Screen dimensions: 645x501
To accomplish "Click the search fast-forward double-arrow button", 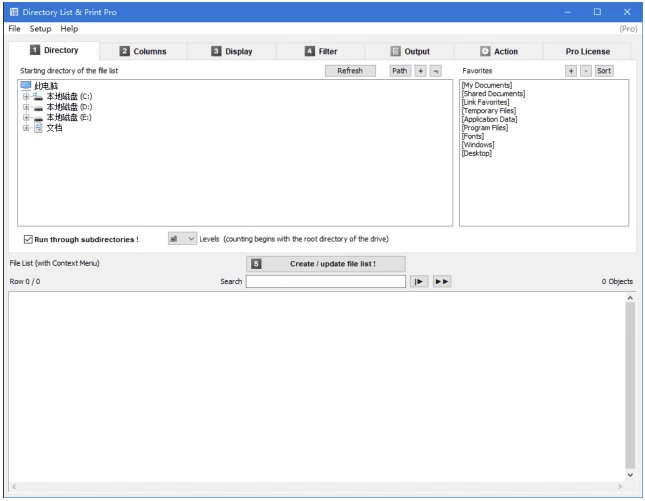I will click(442, 282).
